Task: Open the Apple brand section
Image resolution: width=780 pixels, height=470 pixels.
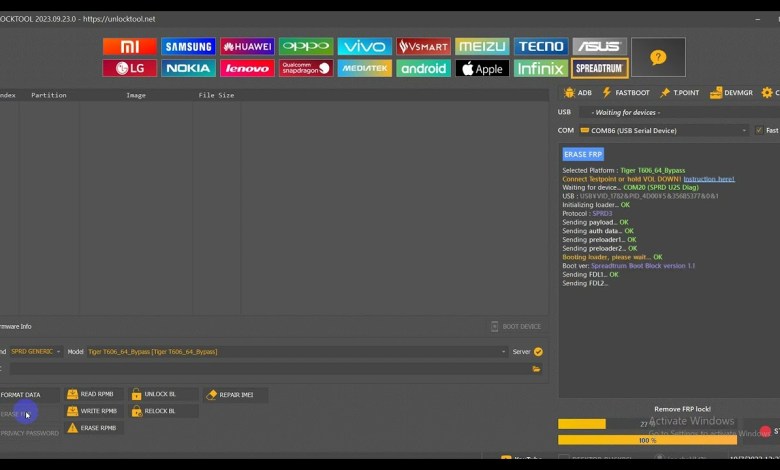Action: tap(482, 68)
